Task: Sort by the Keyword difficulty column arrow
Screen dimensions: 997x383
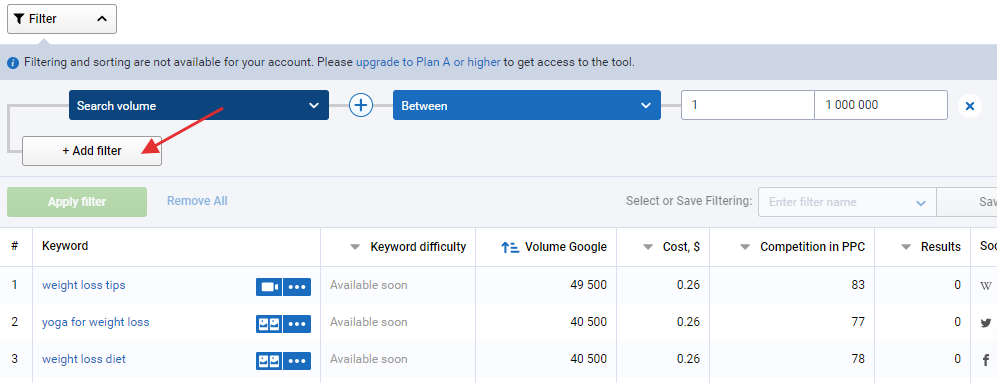Action: (355, 247)
